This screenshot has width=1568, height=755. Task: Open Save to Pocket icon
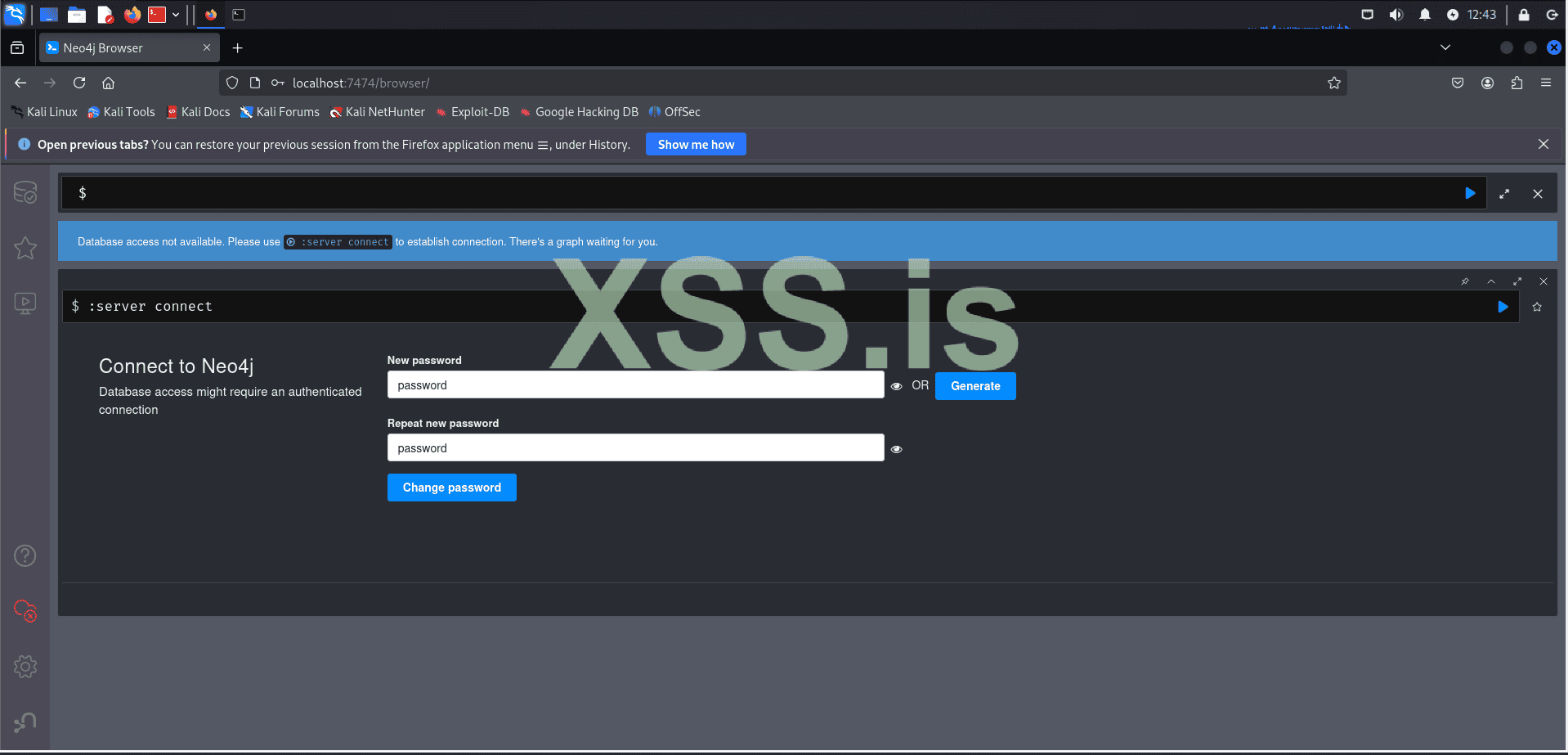(x=1458, y=83)
